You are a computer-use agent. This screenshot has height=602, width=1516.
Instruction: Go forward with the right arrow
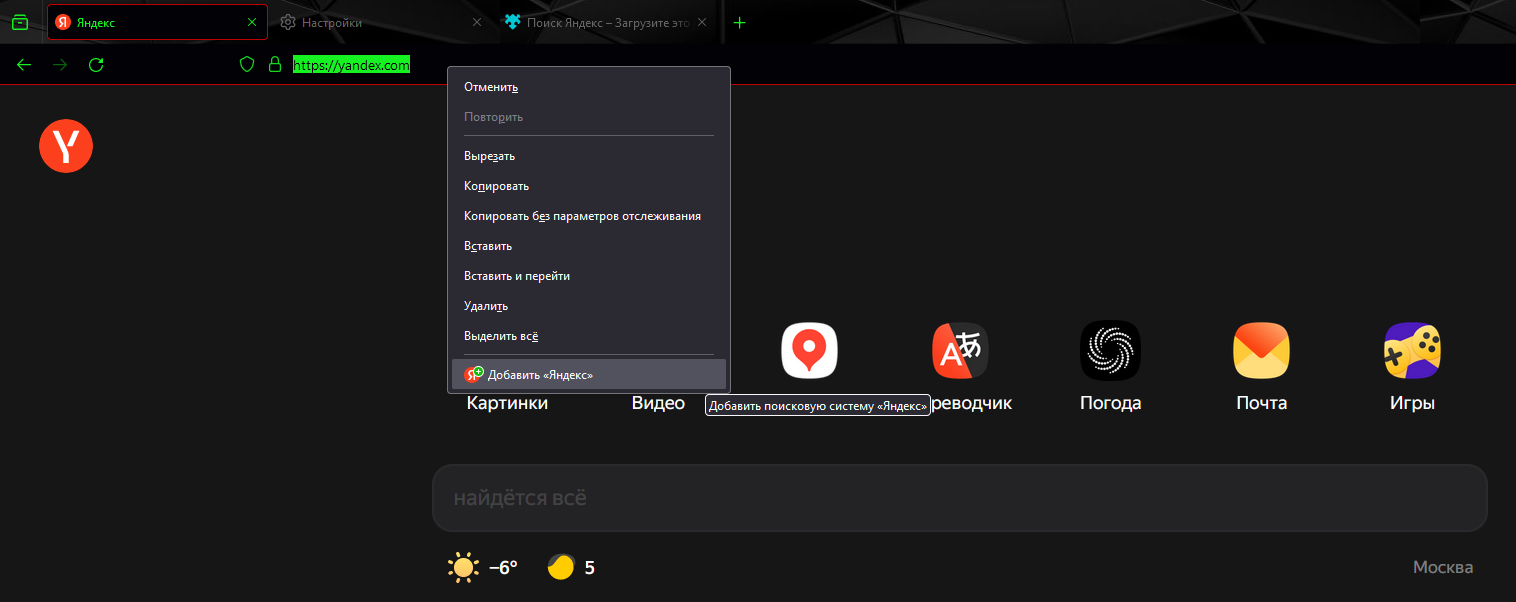click(x=60, y=65)
